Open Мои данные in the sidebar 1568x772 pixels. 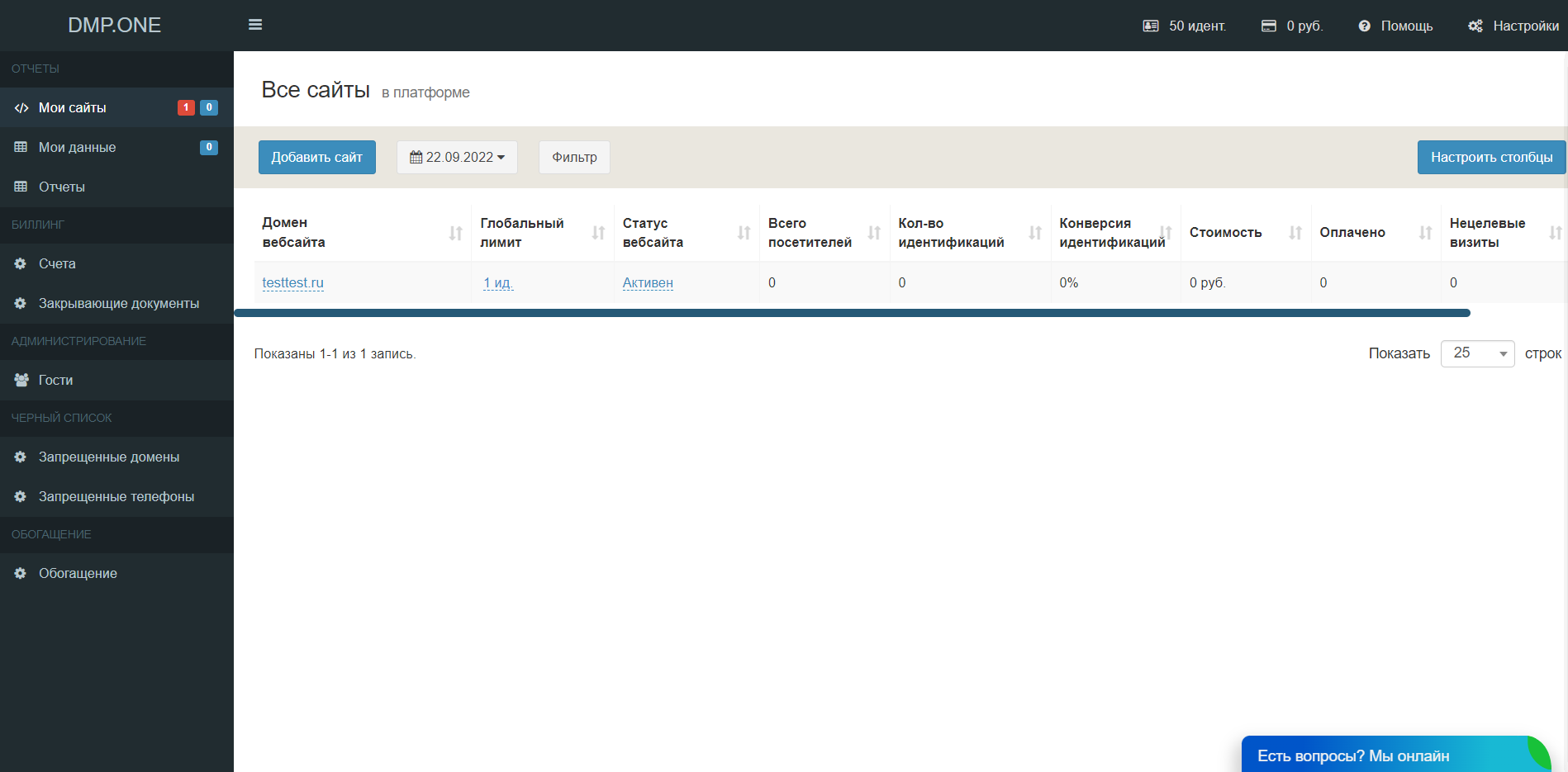tap(116, 147)
